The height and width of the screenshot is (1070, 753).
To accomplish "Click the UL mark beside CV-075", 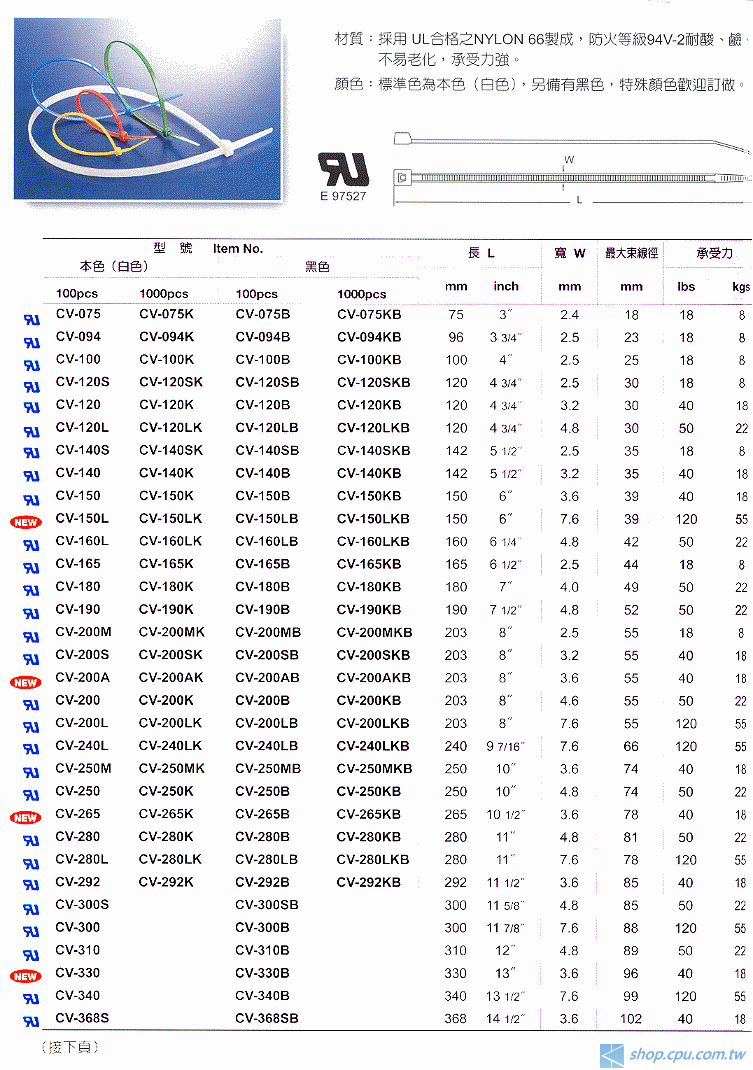I will 30,320.
